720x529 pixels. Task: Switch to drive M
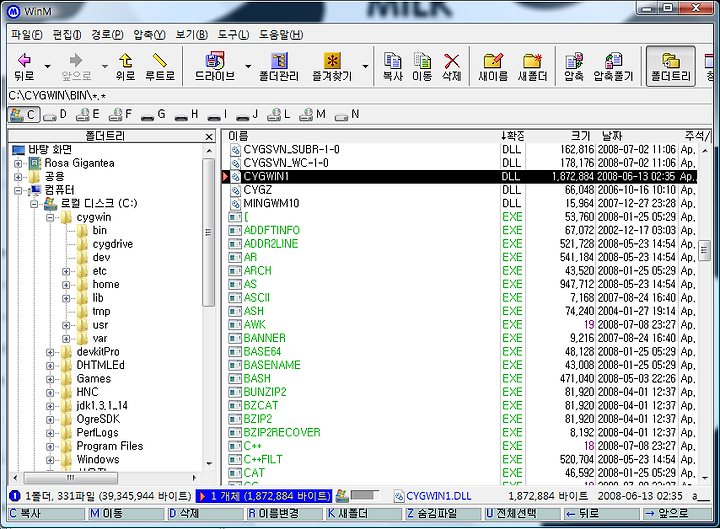click(313, 114)
